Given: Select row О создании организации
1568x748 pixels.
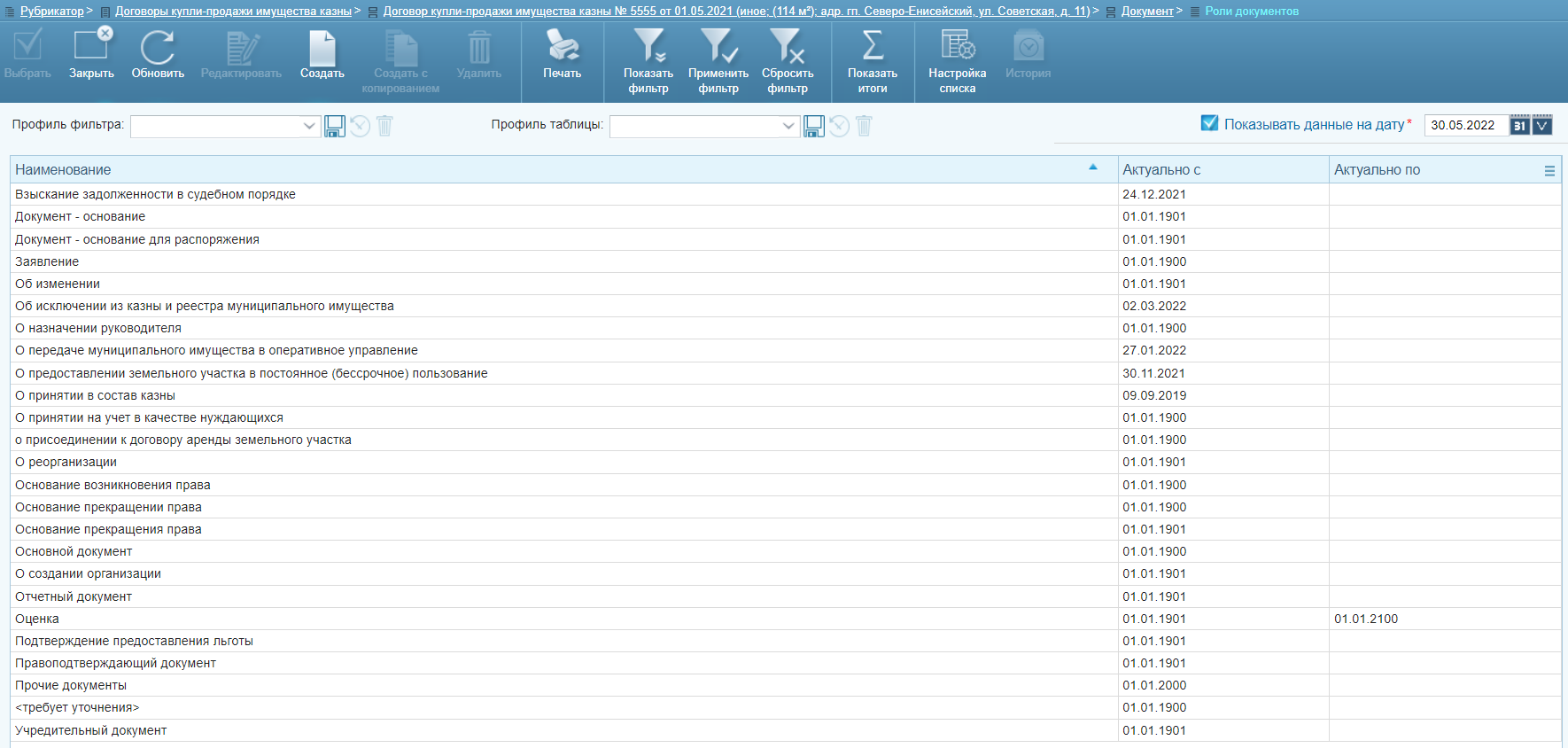Looking at the screenshot, I should [785, 573].
